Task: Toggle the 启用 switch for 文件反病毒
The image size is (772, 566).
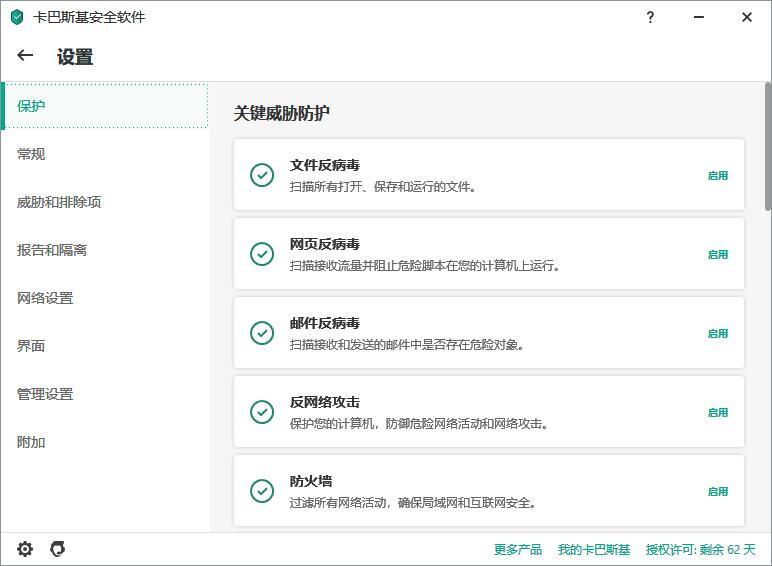Action: click(717, 175)
